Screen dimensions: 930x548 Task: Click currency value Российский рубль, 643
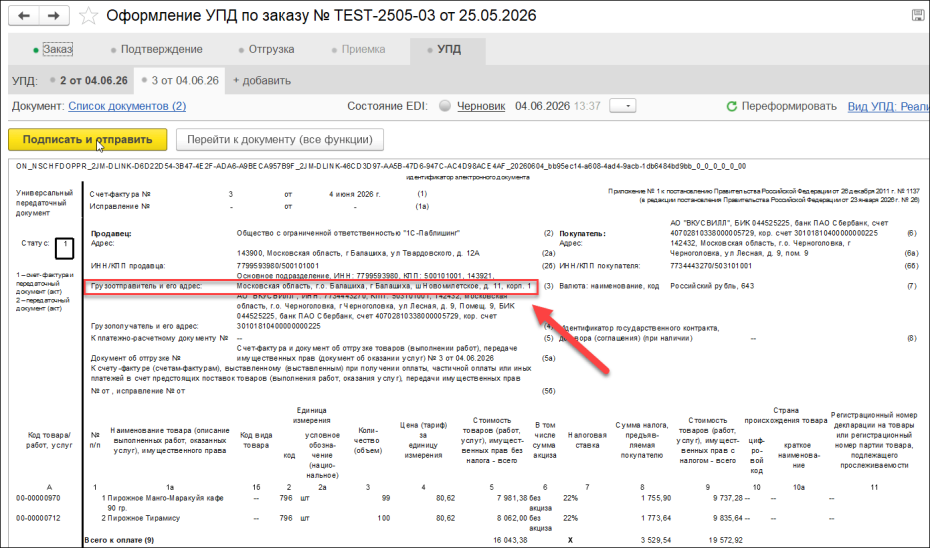(x=712, y=286)
